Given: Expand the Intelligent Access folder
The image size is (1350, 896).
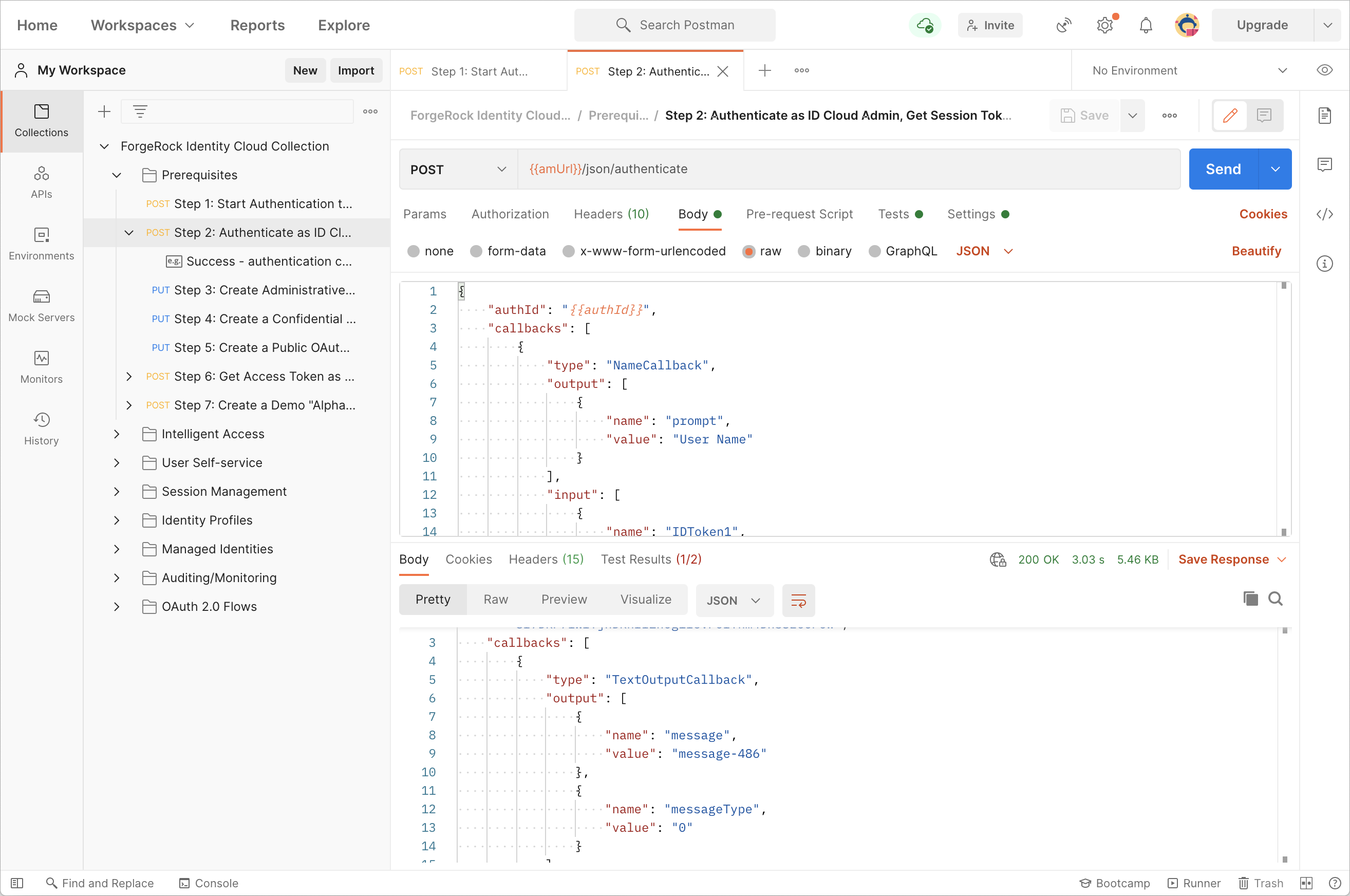Looking at the screenshot, I should (x=117, y=434).
